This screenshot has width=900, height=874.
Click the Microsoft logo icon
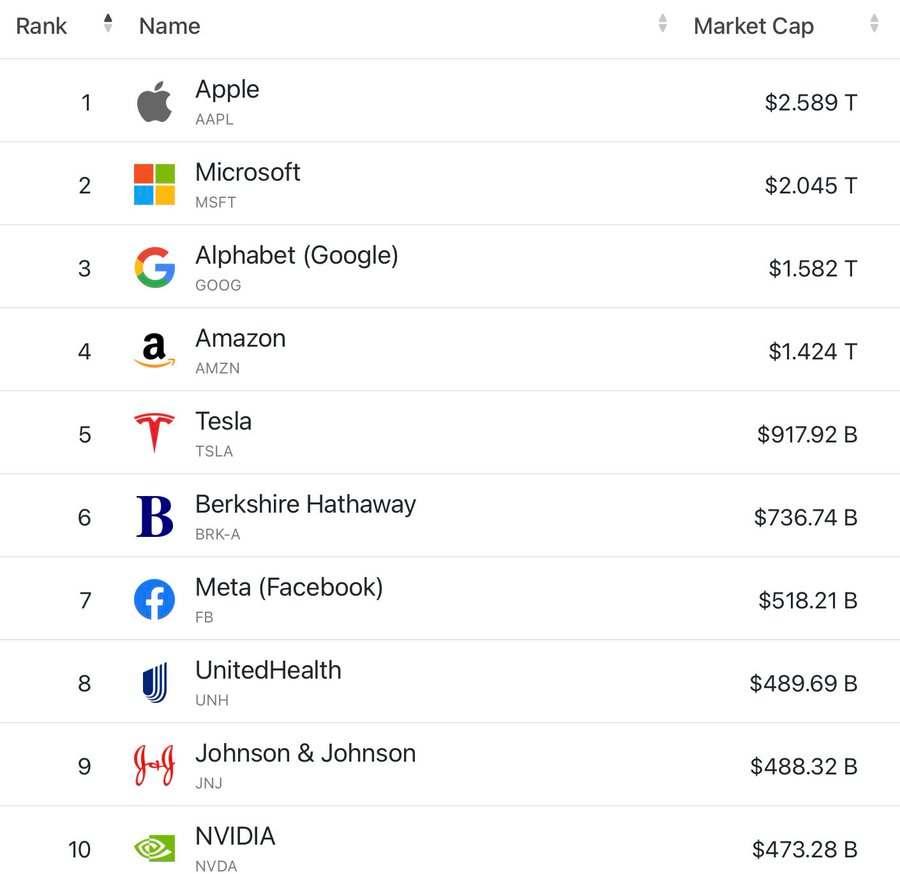(x=154, y=184)
